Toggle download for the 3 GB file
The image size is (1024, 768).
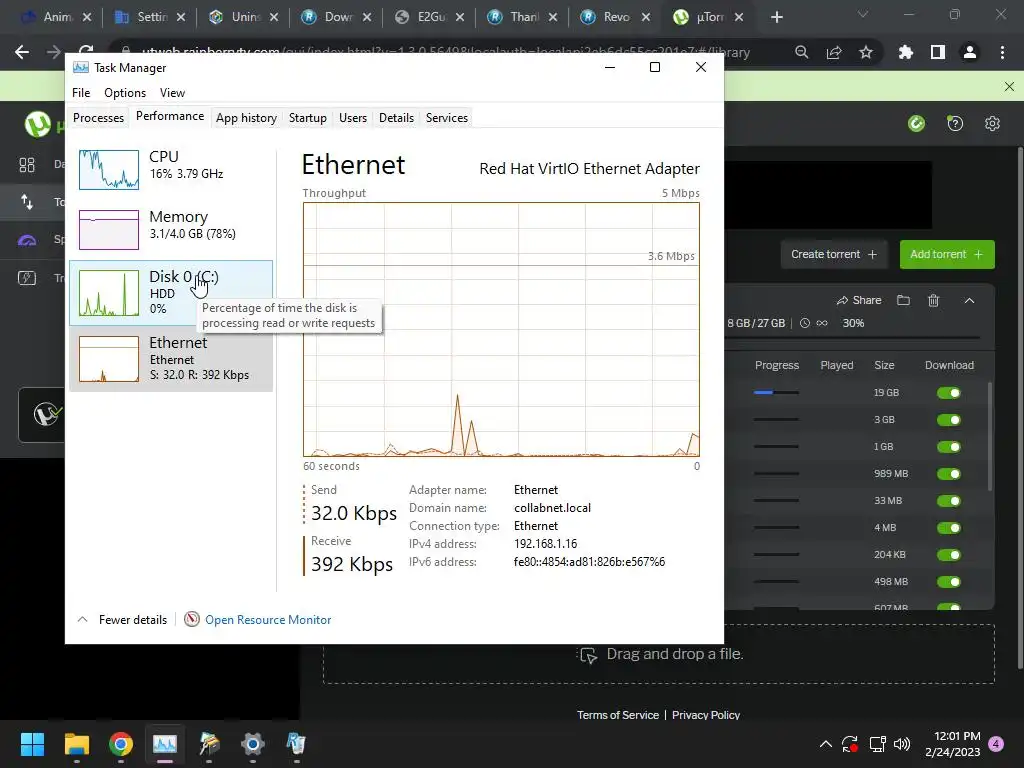pyautogui.click(x=949, y=420)
